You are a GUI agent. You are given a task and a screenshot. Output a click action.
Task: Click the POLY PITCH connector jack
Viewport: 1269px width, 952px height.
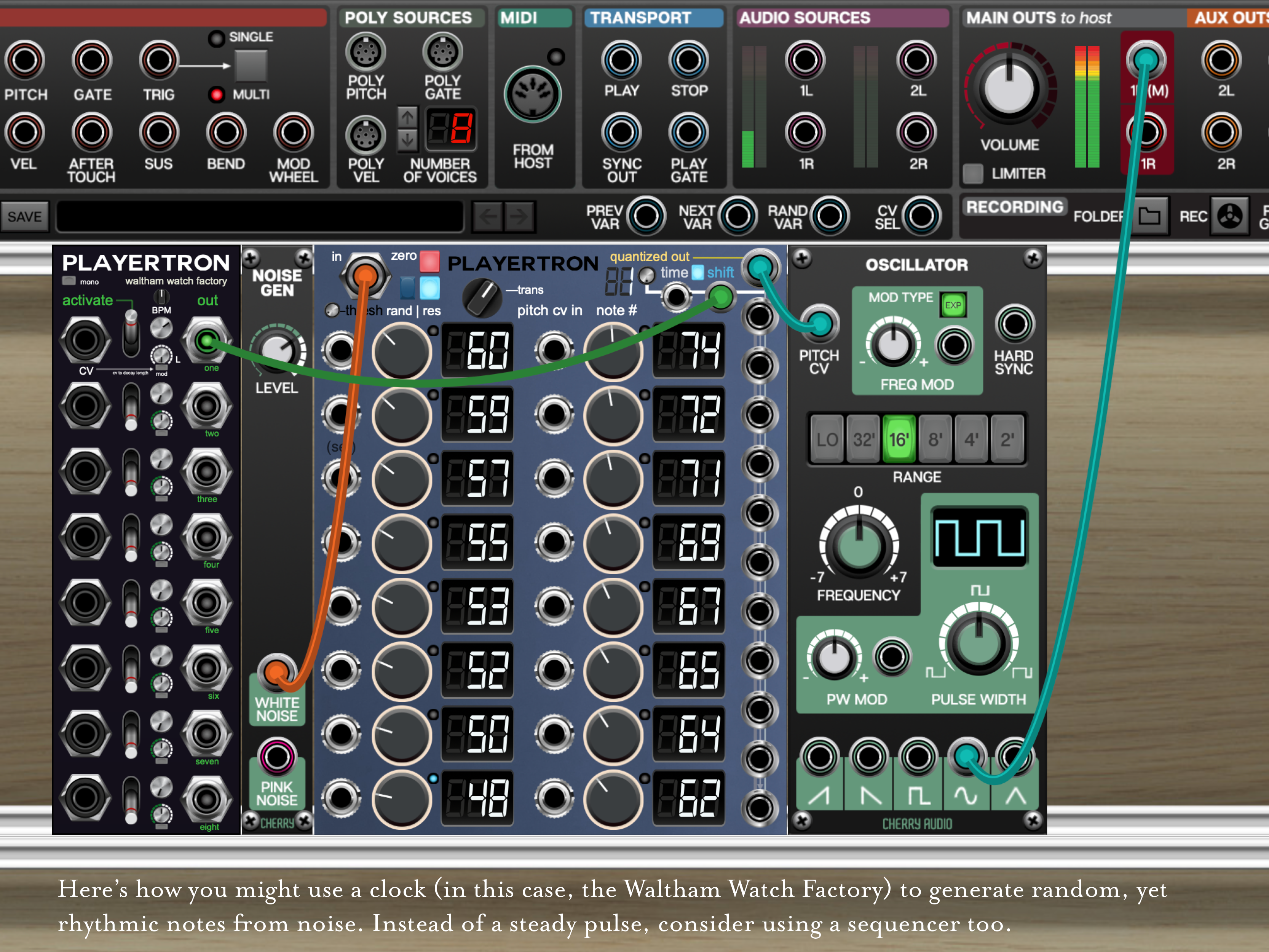(x=366, y=52)
